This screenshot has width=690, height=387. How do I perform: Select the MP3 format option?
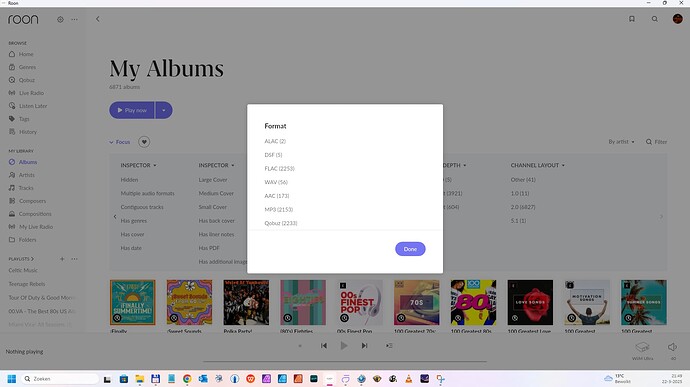(279, 210)
